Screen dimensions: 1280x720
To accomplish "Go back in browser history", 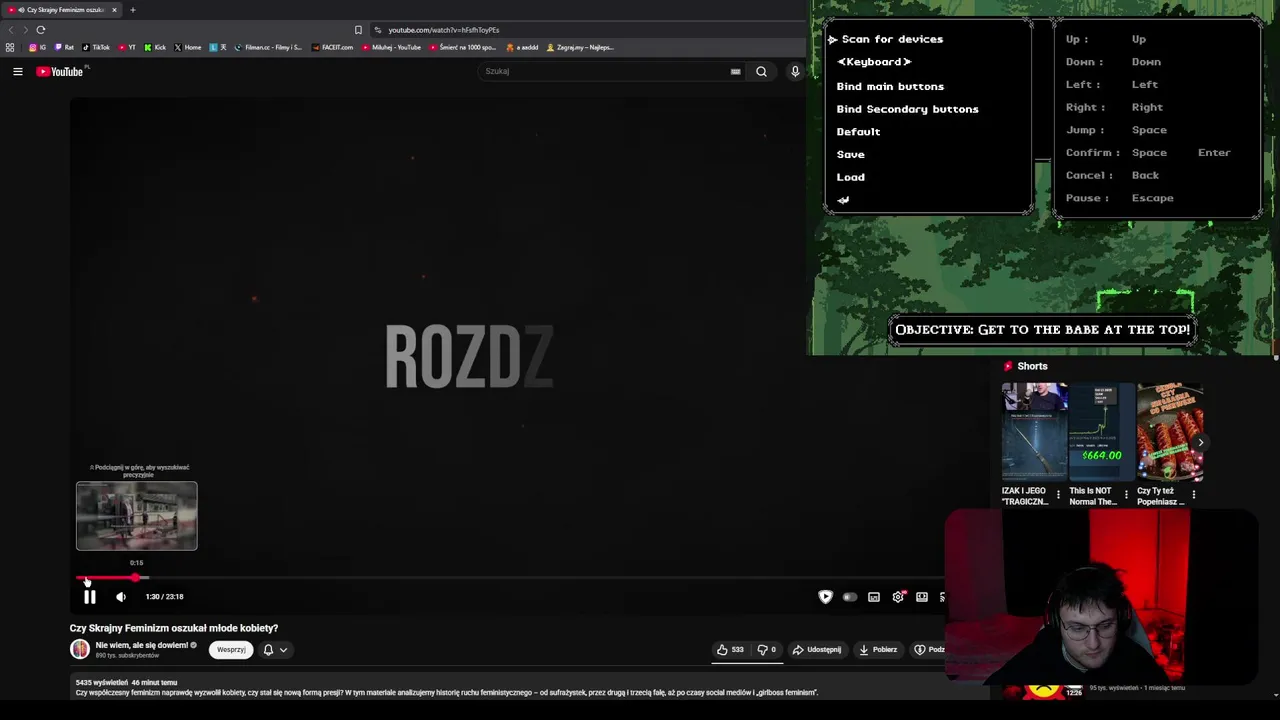I will coord(11,30).
